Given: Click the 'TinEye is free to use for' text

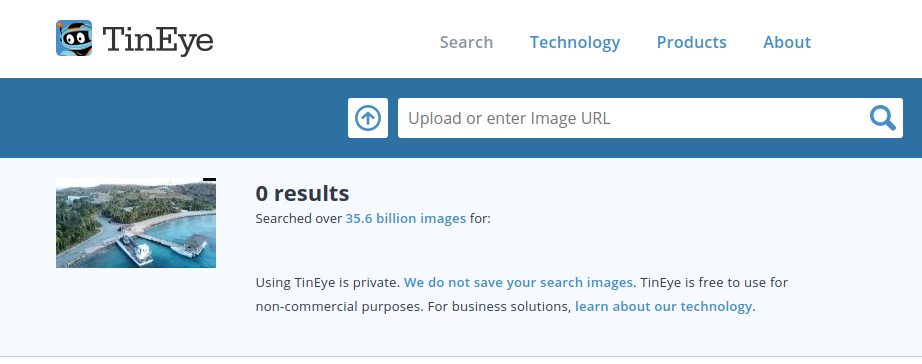Looking at the screenshot, I should (714, 283).
